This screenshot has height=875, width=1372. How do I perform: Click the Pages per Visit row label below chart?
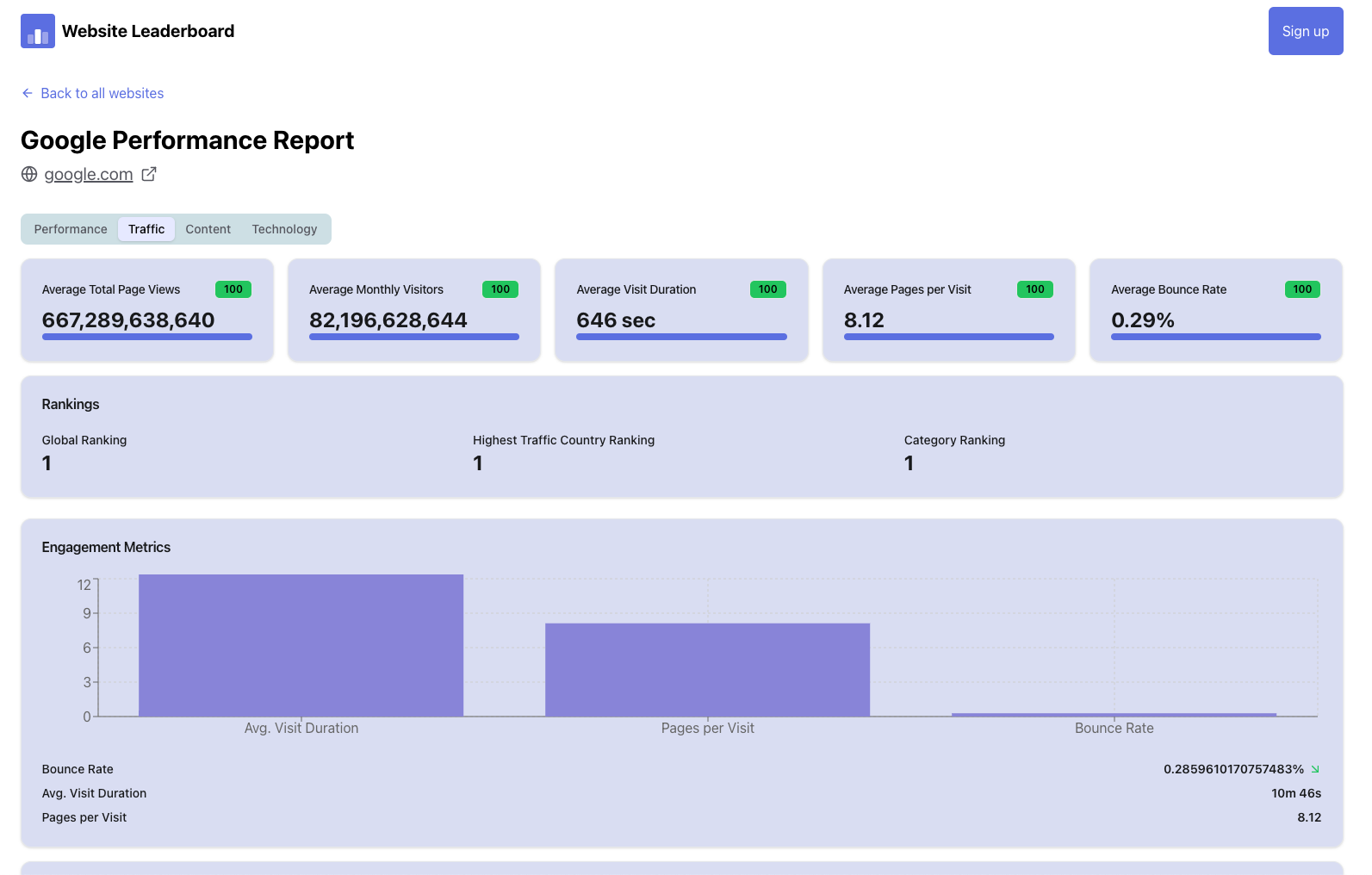point(84,817)
